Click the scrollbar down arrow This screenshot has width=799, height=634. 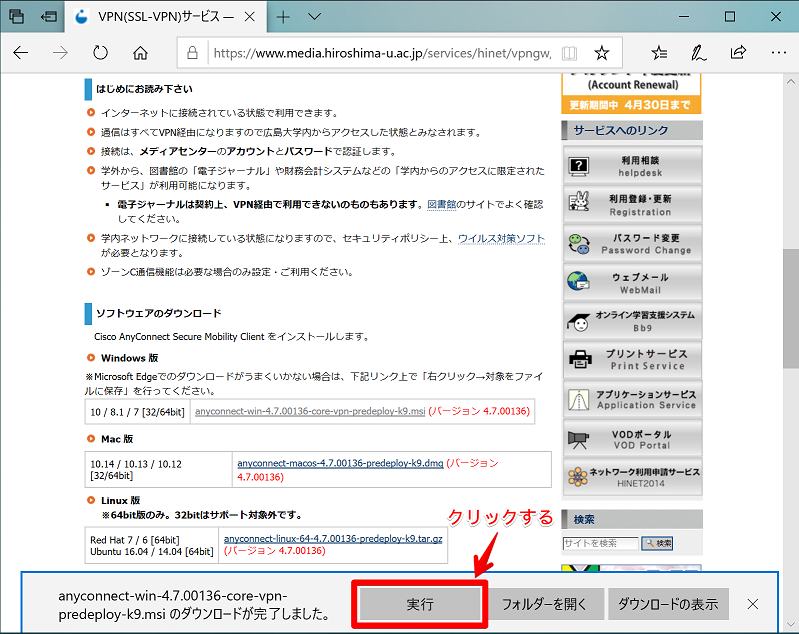click(791, 625)
